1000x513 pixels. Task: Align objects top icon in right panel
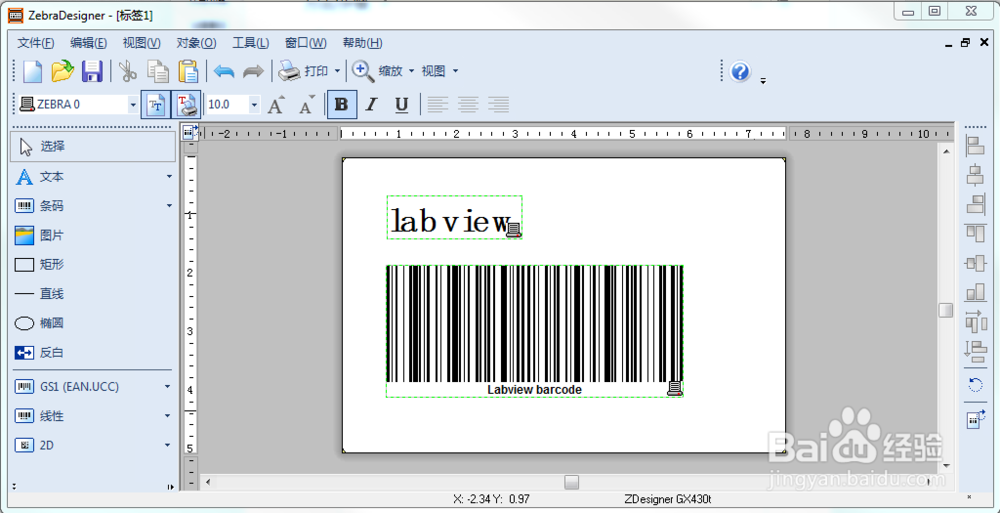tap(976, 234)
